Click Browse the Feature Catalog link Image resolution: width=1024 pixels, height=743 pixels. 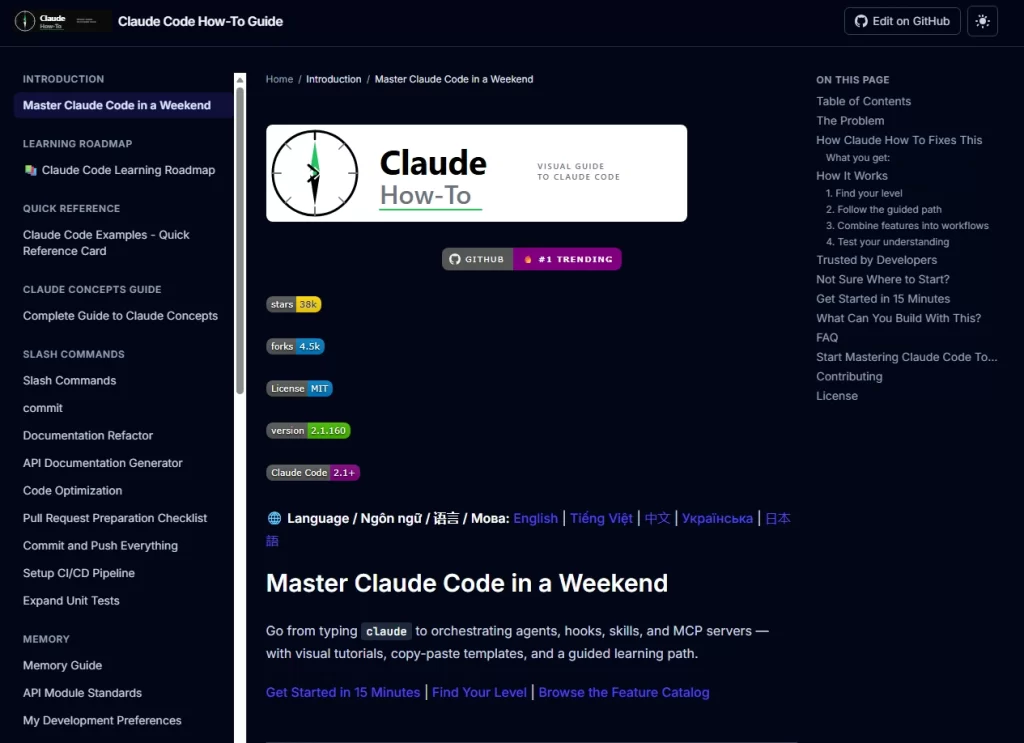pyautogui.click(x=624, y=692)
